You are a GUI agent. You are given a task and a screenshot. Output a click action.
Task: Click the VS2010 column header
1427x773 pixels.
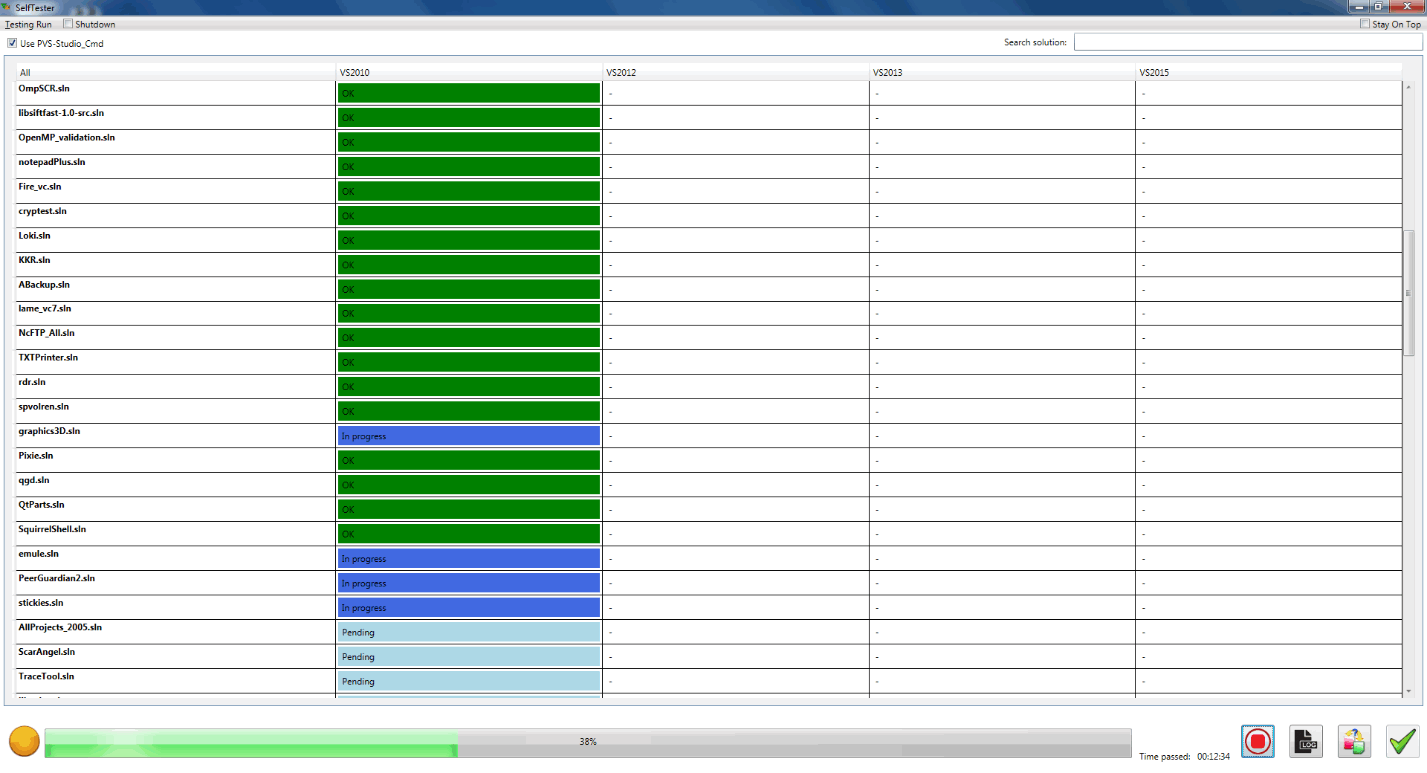pyautogui.click(x=469, y=72)
